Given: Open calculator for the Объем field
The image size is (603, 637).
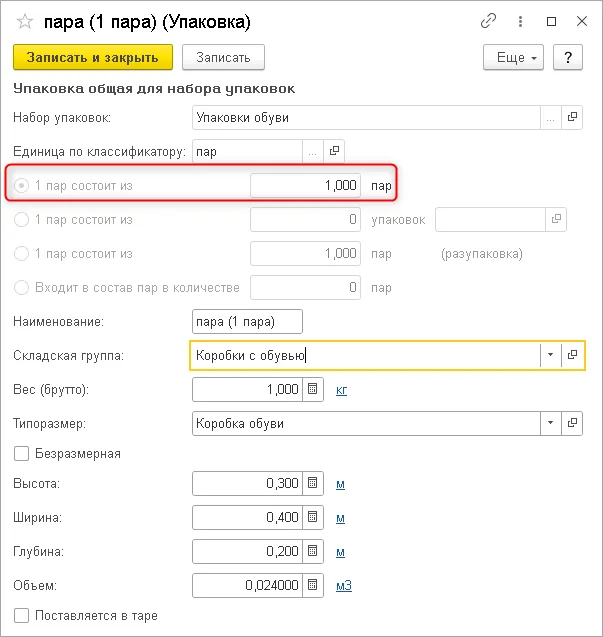Looking at the screenshot, I should [x=312, y=585].
